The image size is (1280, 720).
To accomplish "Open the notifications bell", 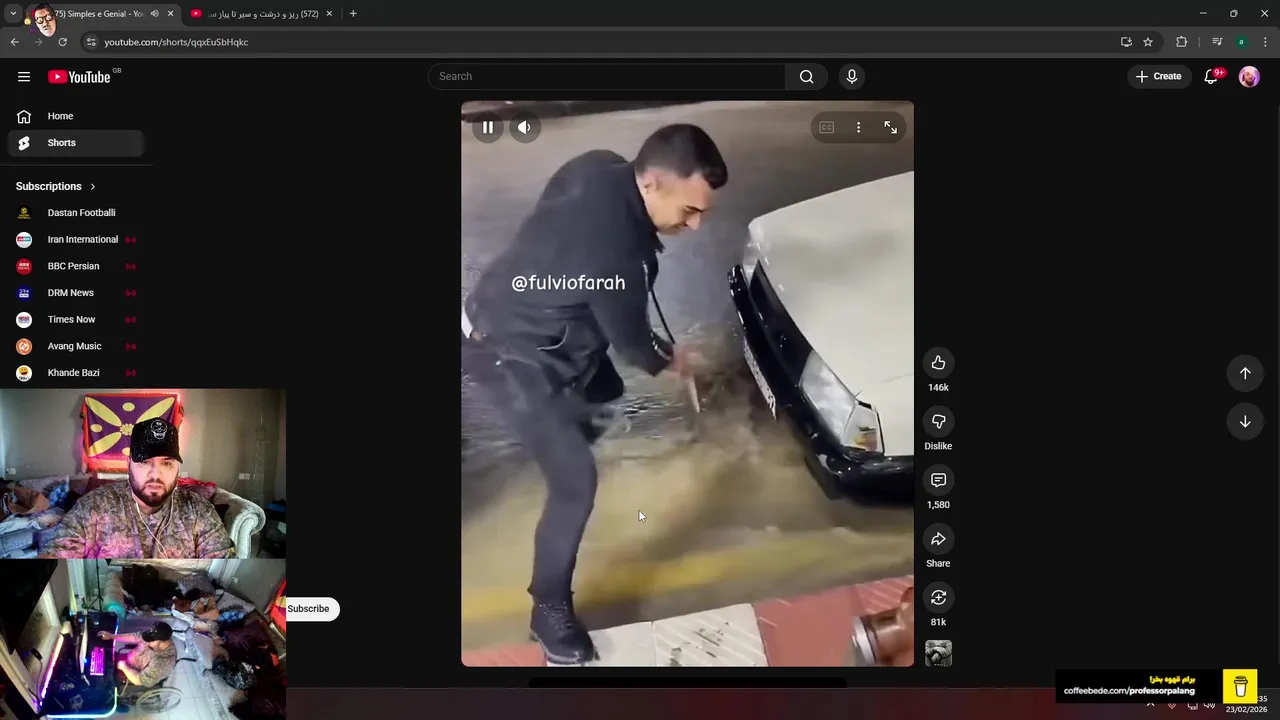I will point(1211,76).
